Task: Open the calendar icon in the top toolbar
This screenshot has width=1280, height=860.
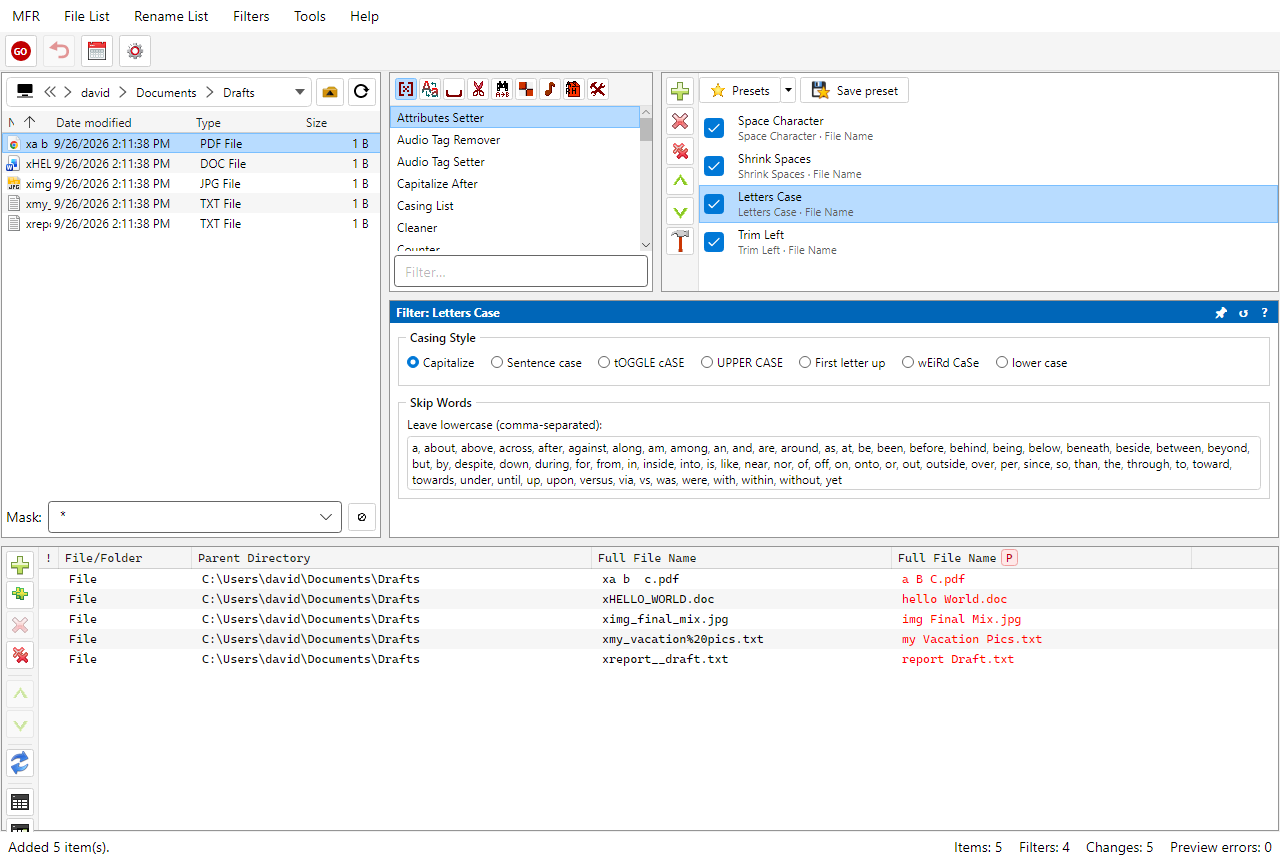Action: [x=97, y=51]
